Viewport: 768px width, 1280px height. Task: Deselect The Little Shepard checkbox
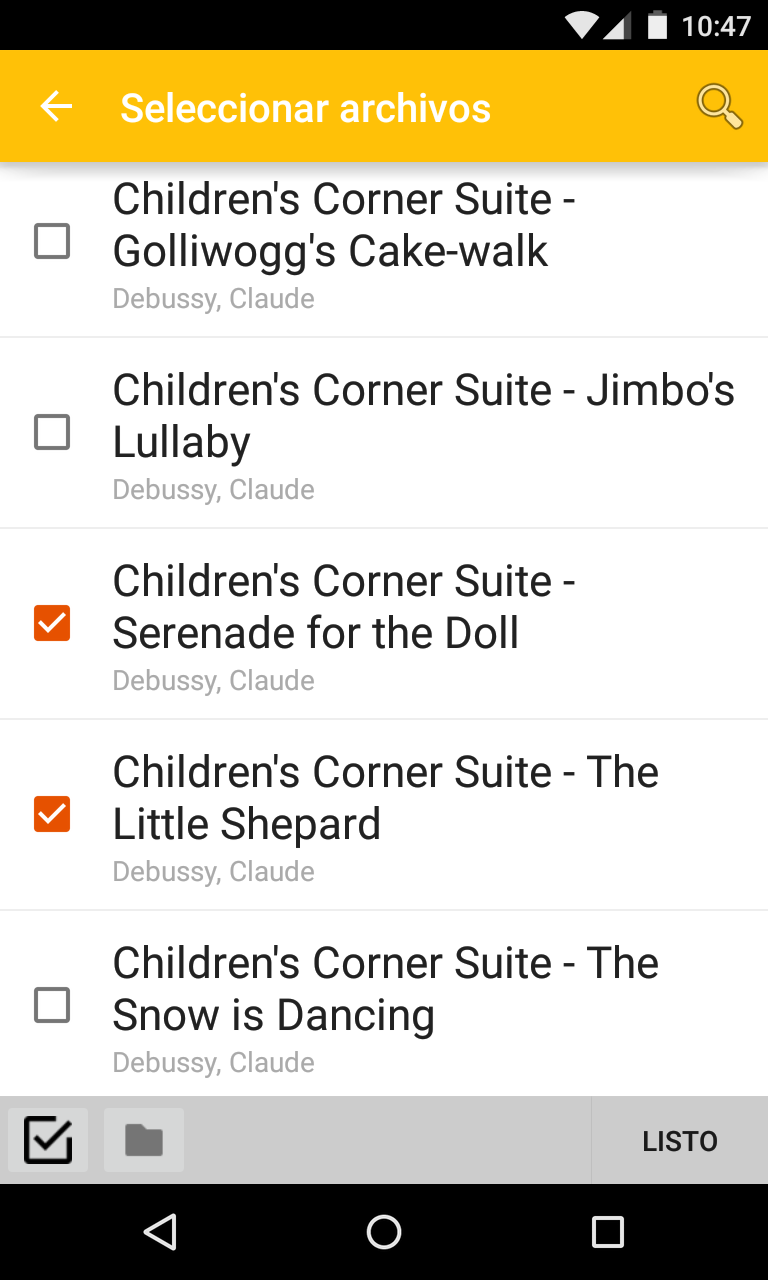(52, 814)
